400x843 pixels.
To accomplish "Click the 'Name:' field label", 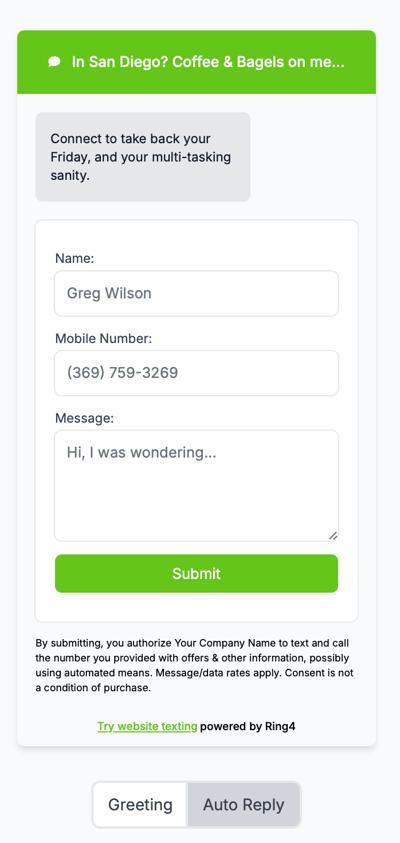I will click(x=75, y=259).
